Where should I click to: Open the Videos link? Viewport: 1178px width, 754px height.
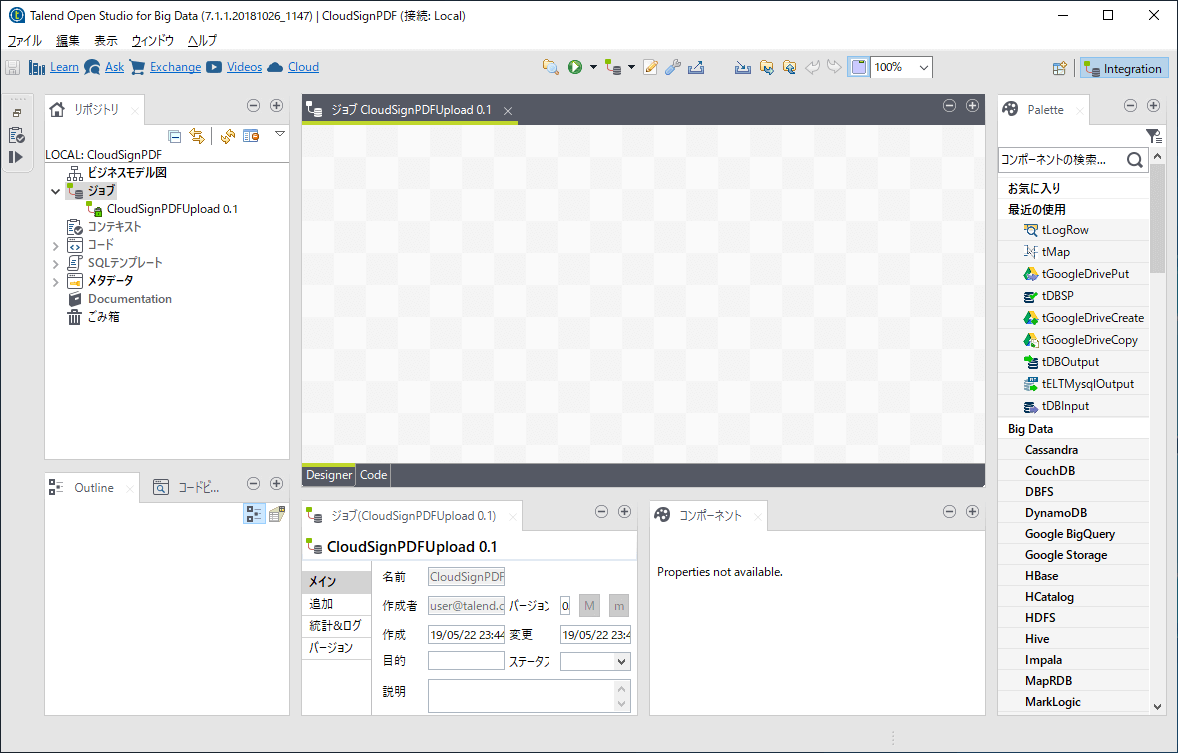click(244, 67)
